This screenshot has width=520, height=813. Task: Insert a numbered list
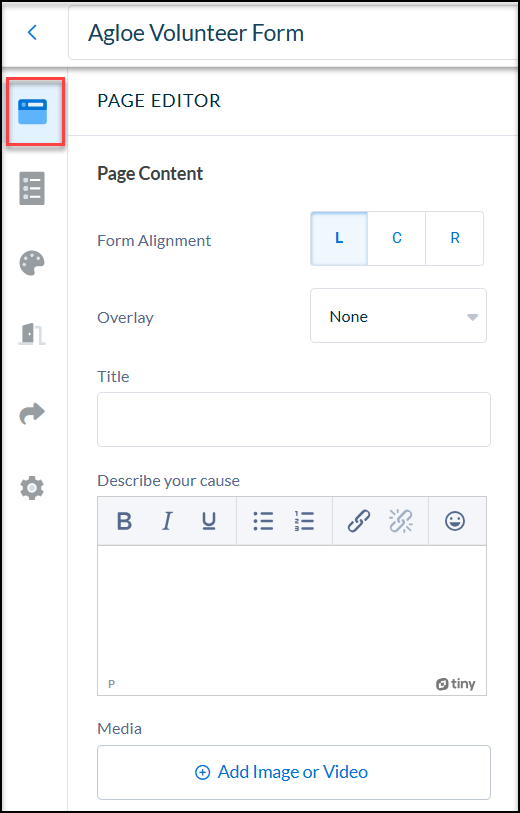[x=304, y=521]
